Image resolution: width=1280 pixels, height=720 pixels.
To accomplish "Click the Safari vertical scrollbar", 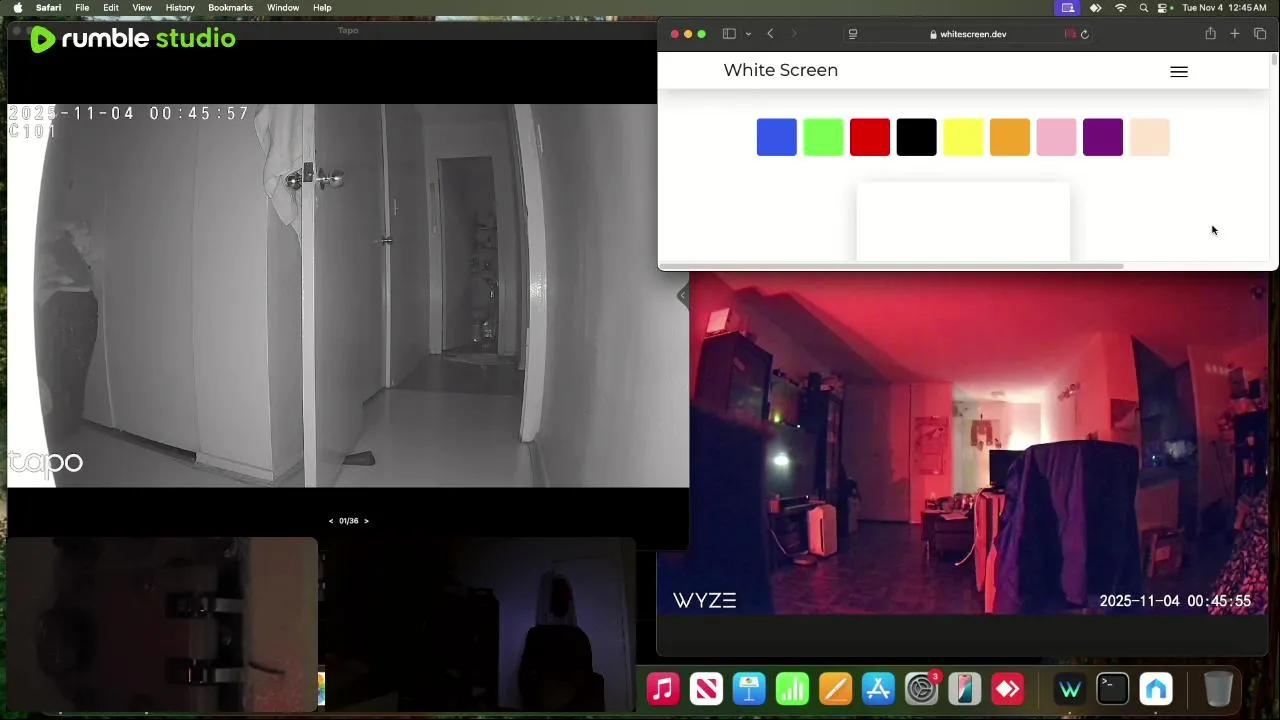I will pos(1274,60).
